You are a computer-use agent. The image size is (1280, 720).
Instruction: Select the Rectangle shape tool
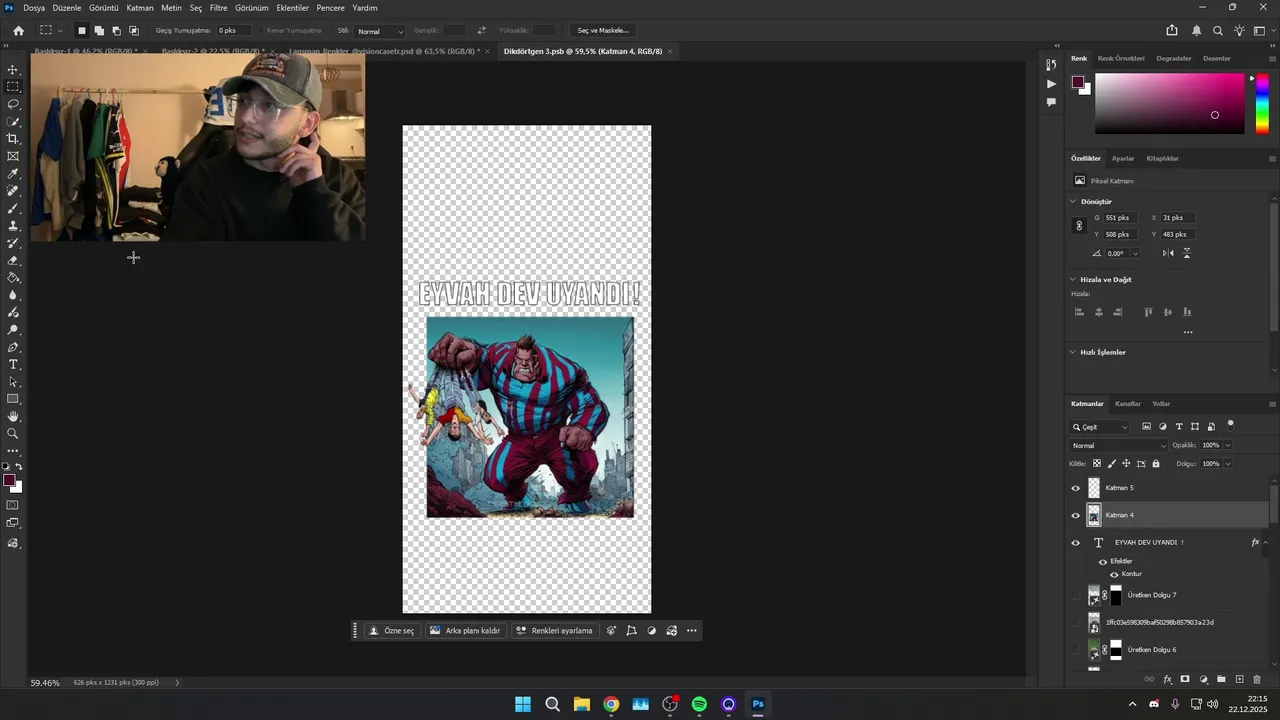(13, 399)
